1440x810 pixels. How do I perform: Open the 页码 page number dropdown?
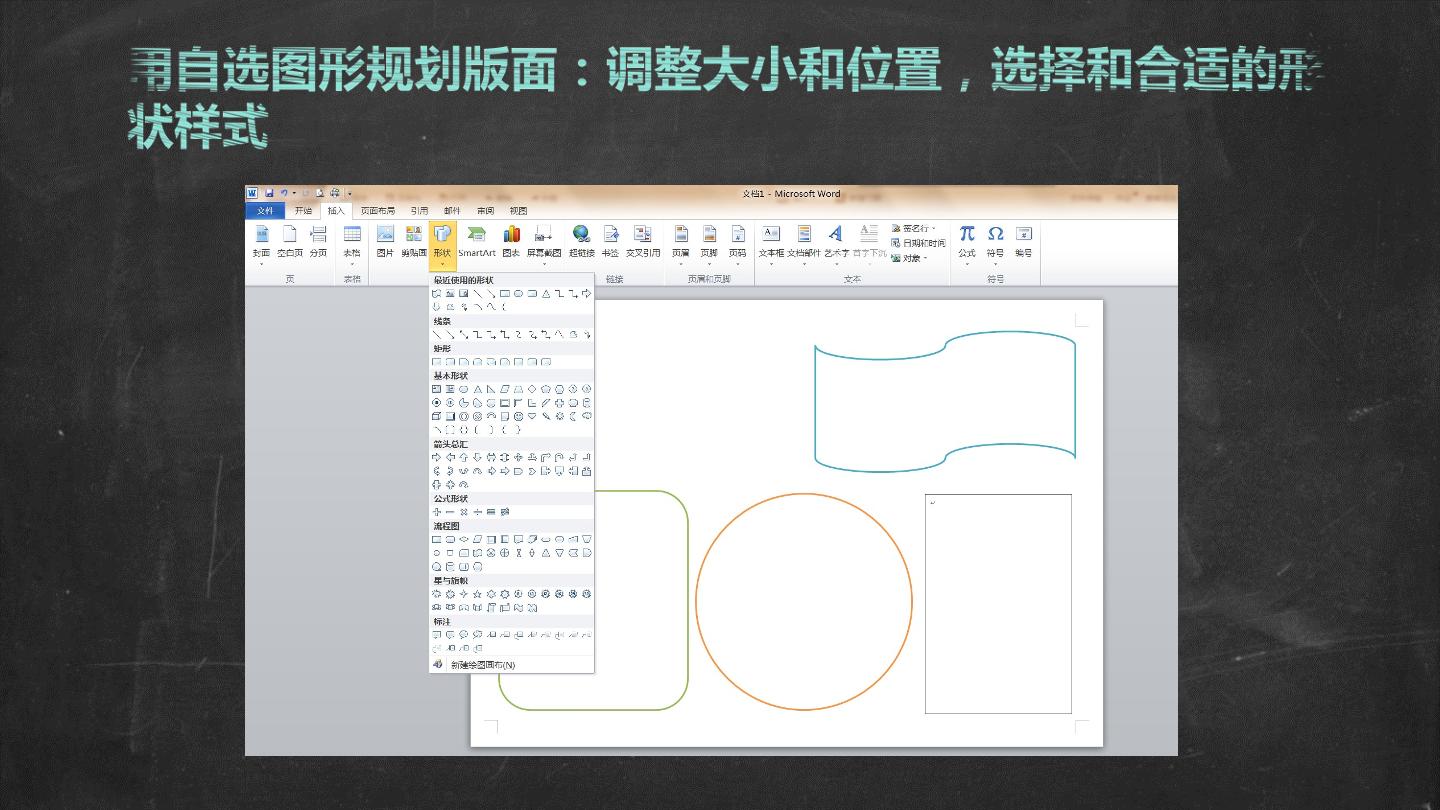point(737,244)
